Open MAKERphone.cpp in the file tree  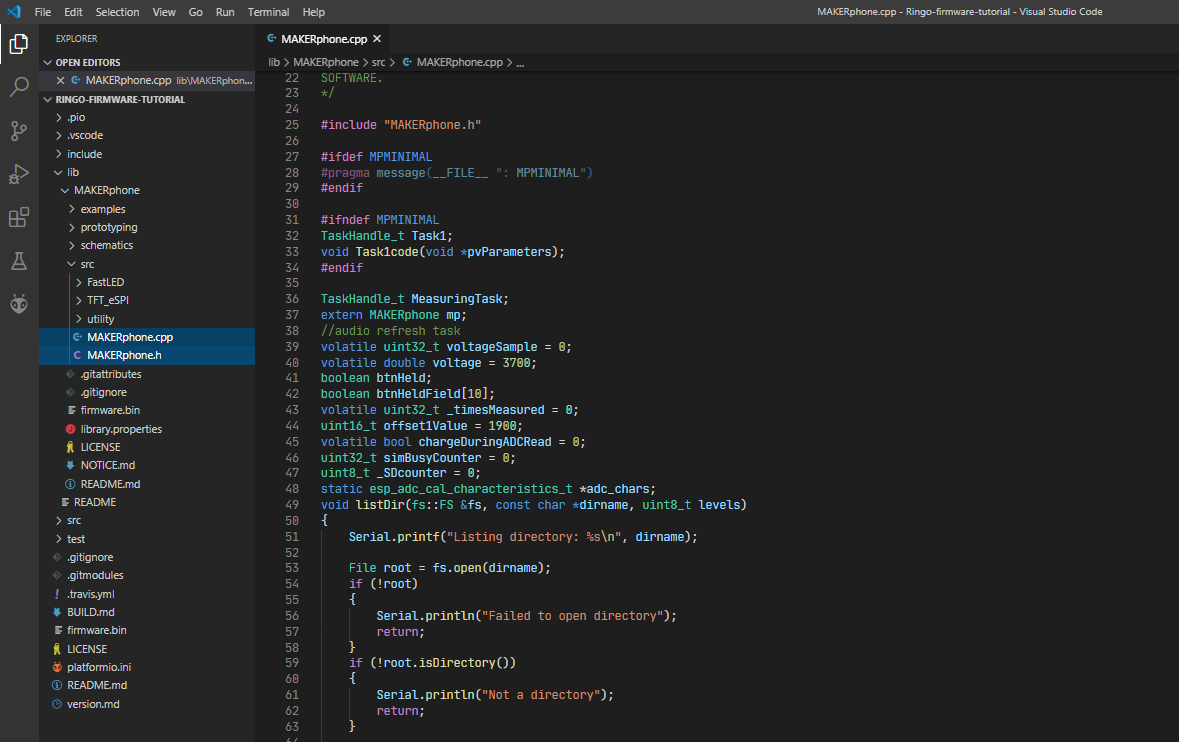pos(147,337)
